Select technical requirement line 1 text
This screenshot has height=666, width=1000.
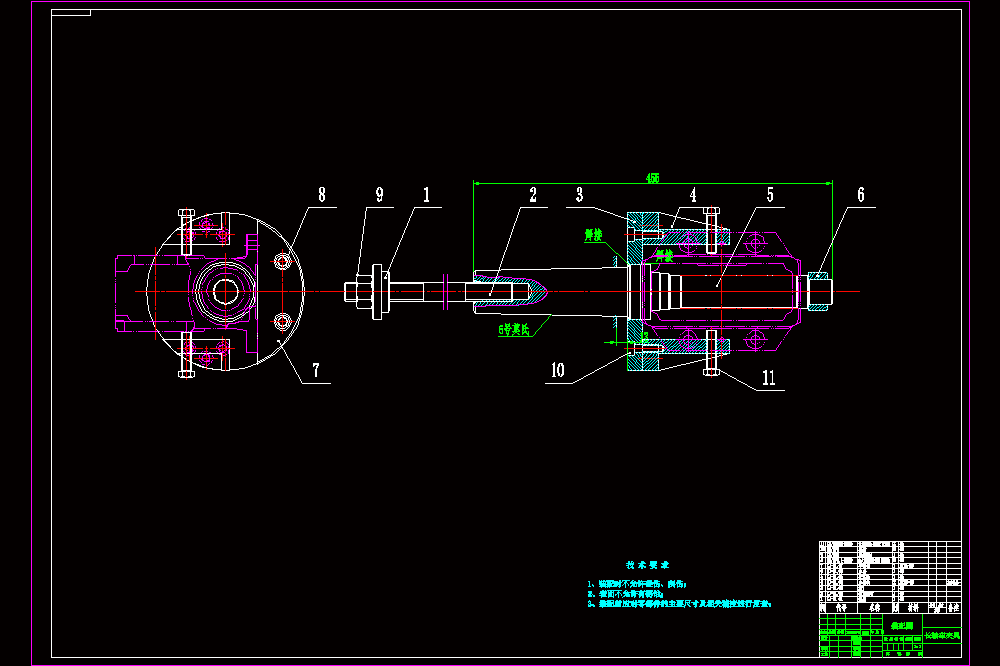[637, 584]
